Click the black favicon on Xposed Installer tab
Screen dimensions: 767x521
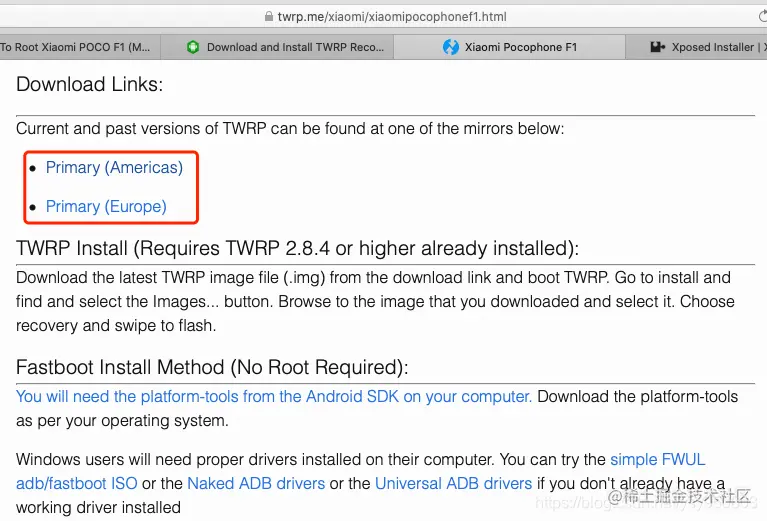click(x=657, y=47)
